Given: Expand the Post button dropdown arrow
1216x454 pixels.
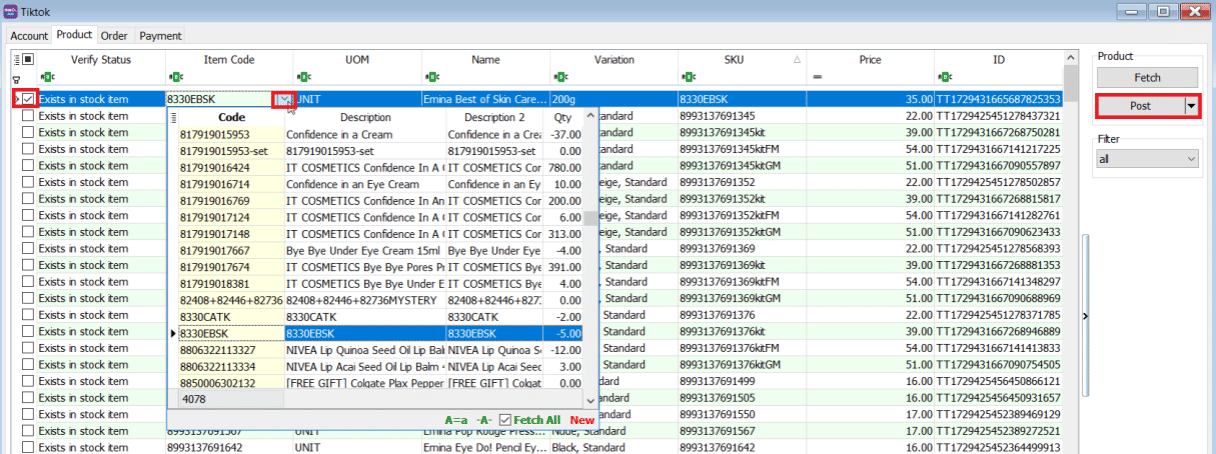Looking at the screenshot, I should point(1191,106).
